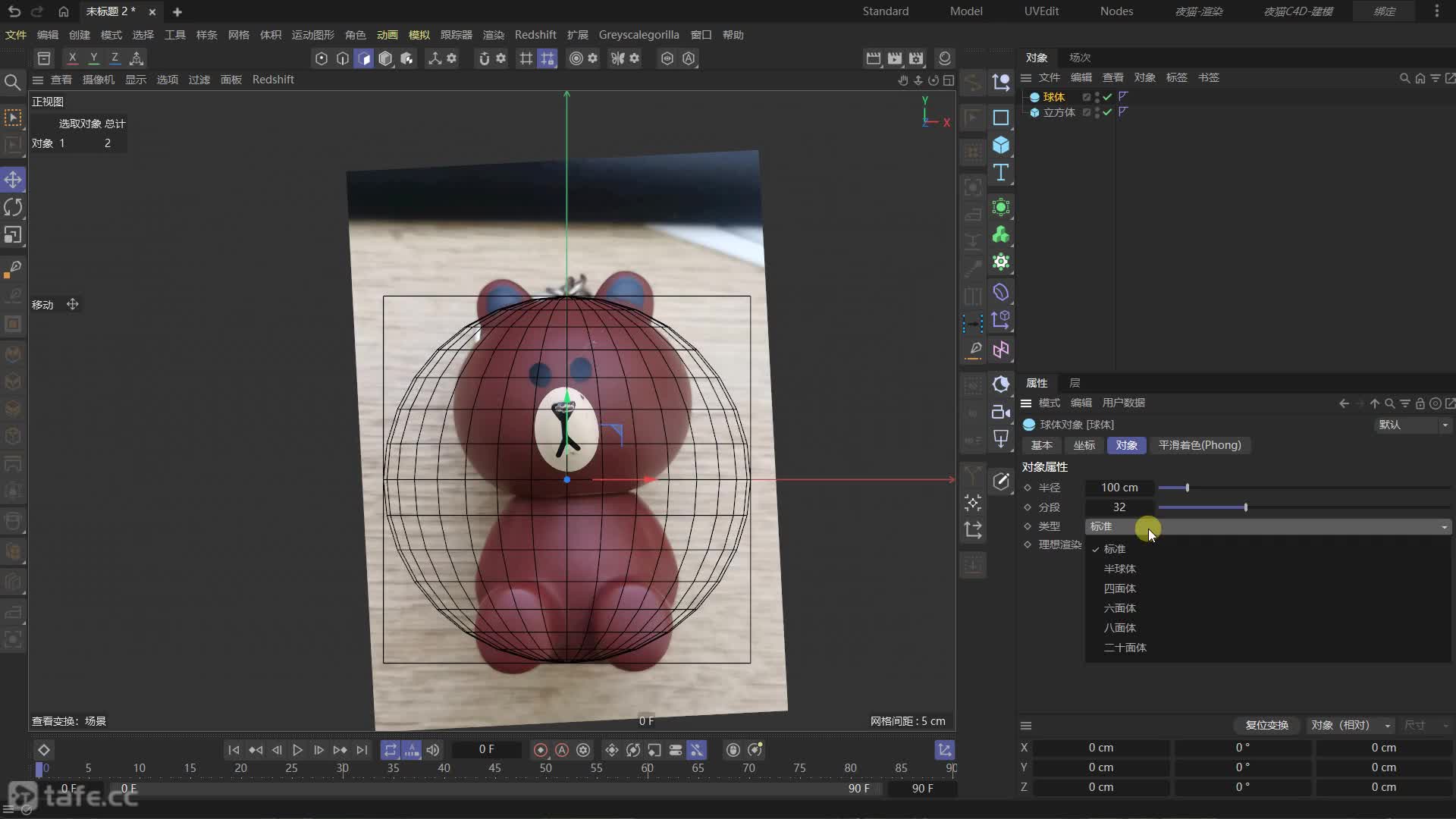1456x819 pixels.
Task: Click frame 45 on timeline ruler
Action: coord(494,768)
